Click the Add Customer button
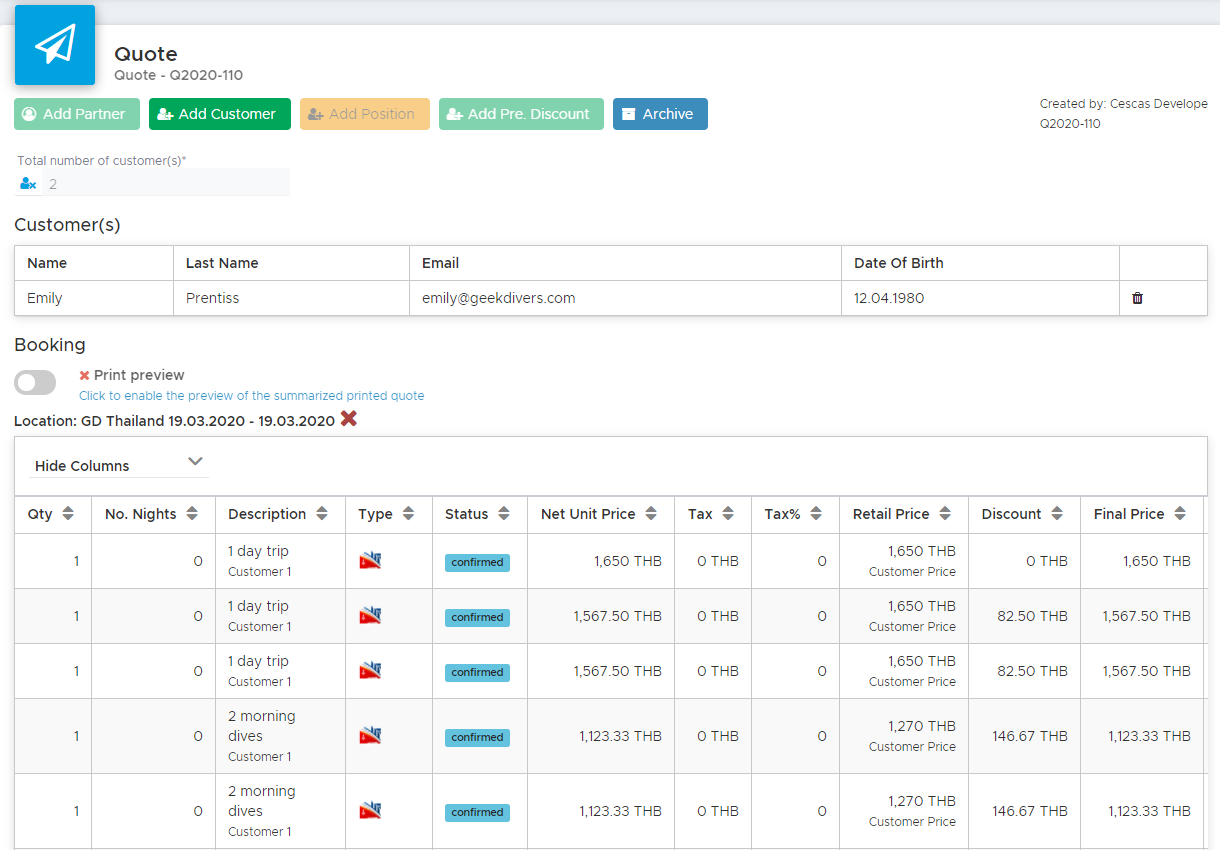 (x=220, y=114)
